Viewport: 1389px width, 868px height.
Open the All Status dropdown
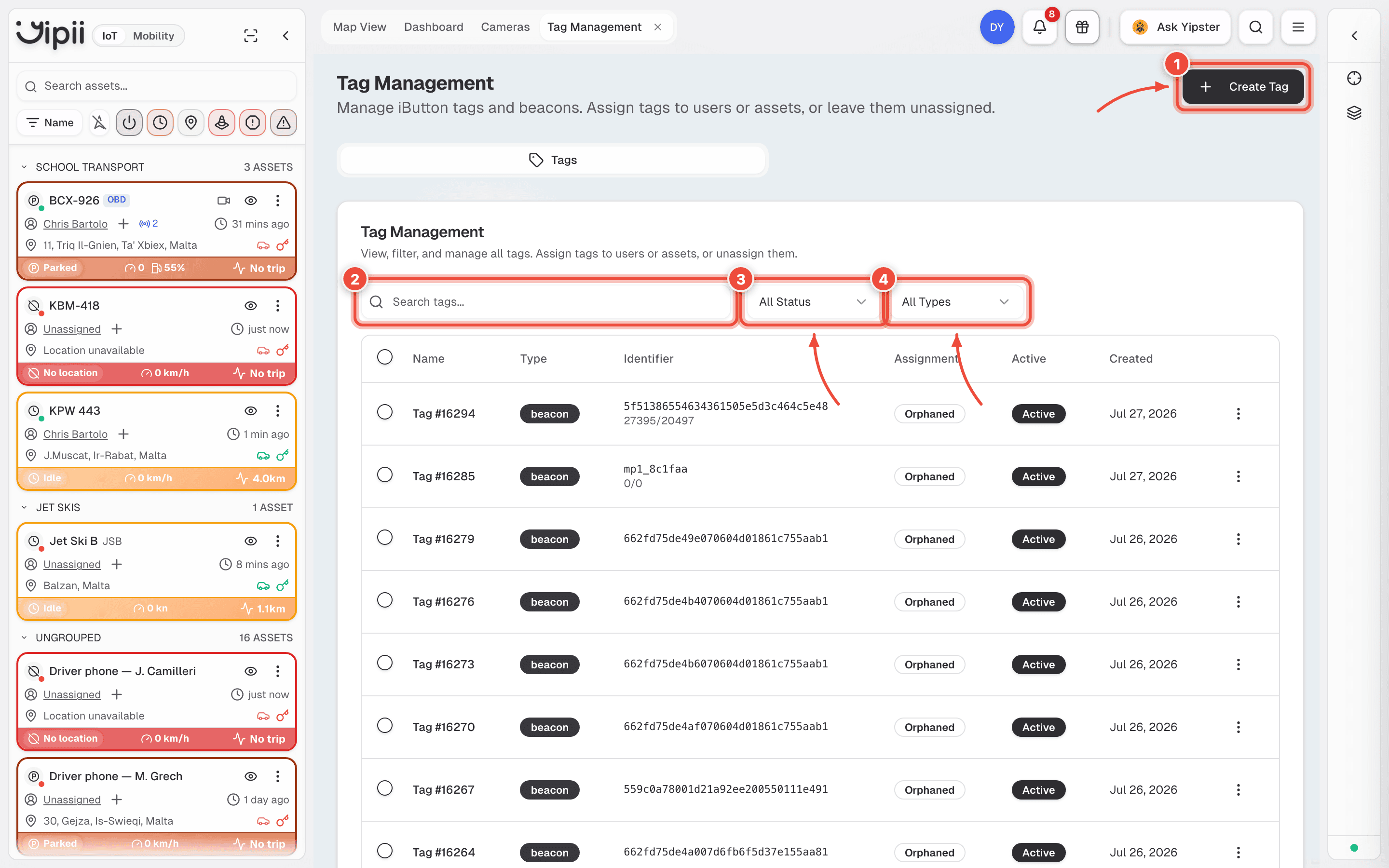pyautogui.click(x=812, y=302)
